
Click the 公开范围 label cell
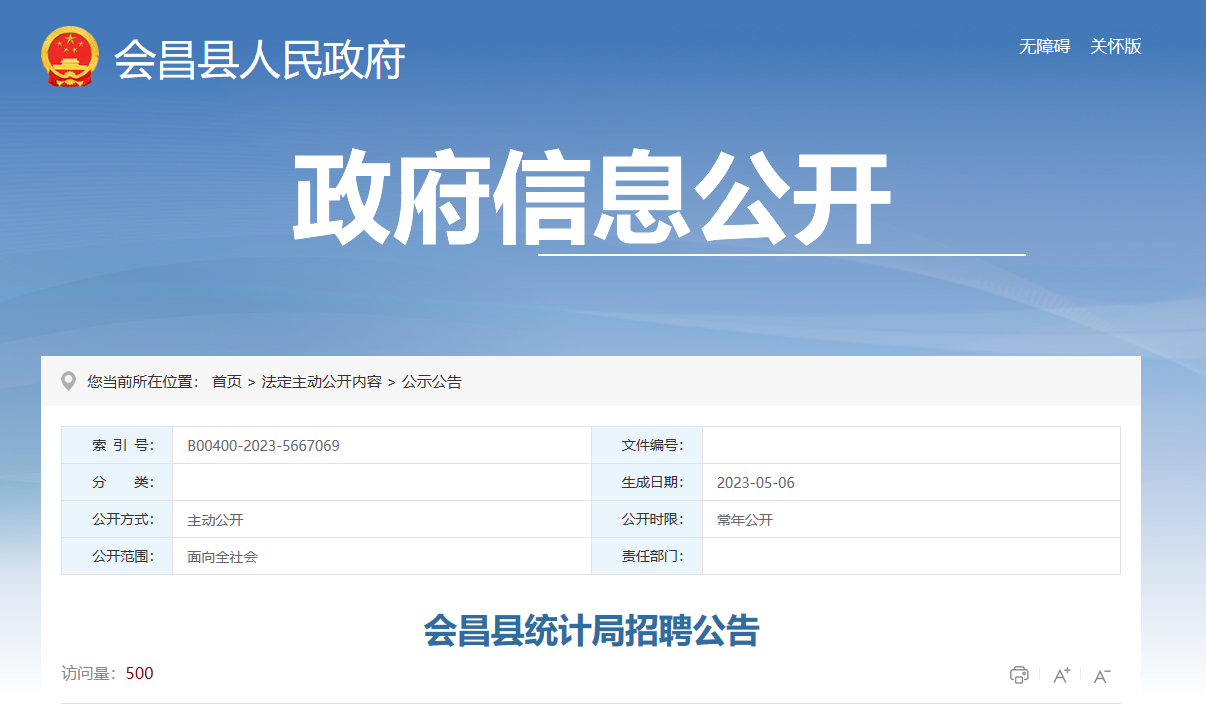117,556
